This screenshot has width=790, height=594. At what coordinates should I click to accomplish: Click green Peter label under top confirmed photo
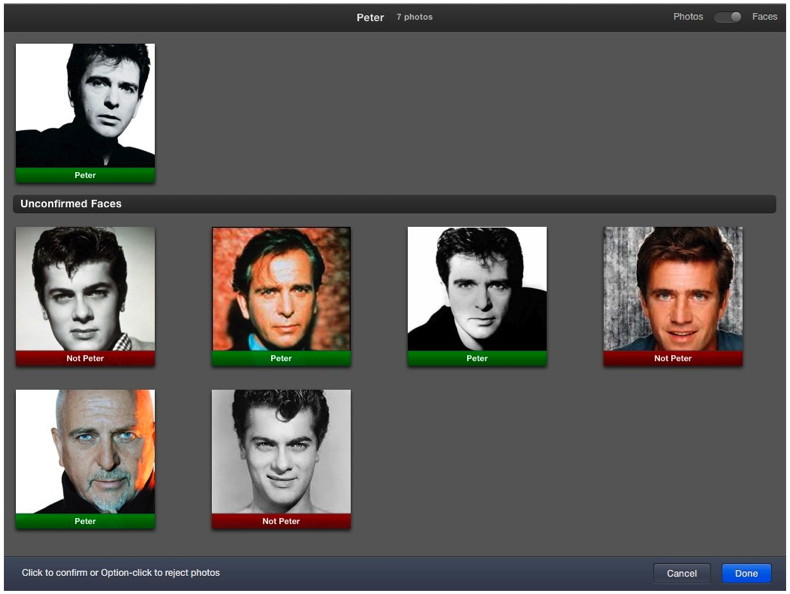(85, 175)
